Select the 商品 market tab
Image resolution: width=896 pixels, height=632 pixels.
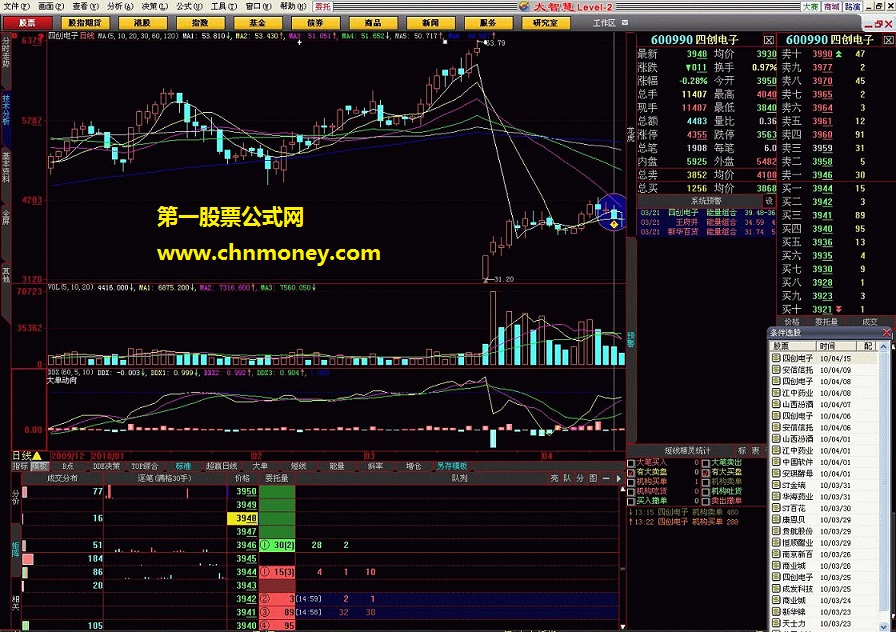point(373,23)
